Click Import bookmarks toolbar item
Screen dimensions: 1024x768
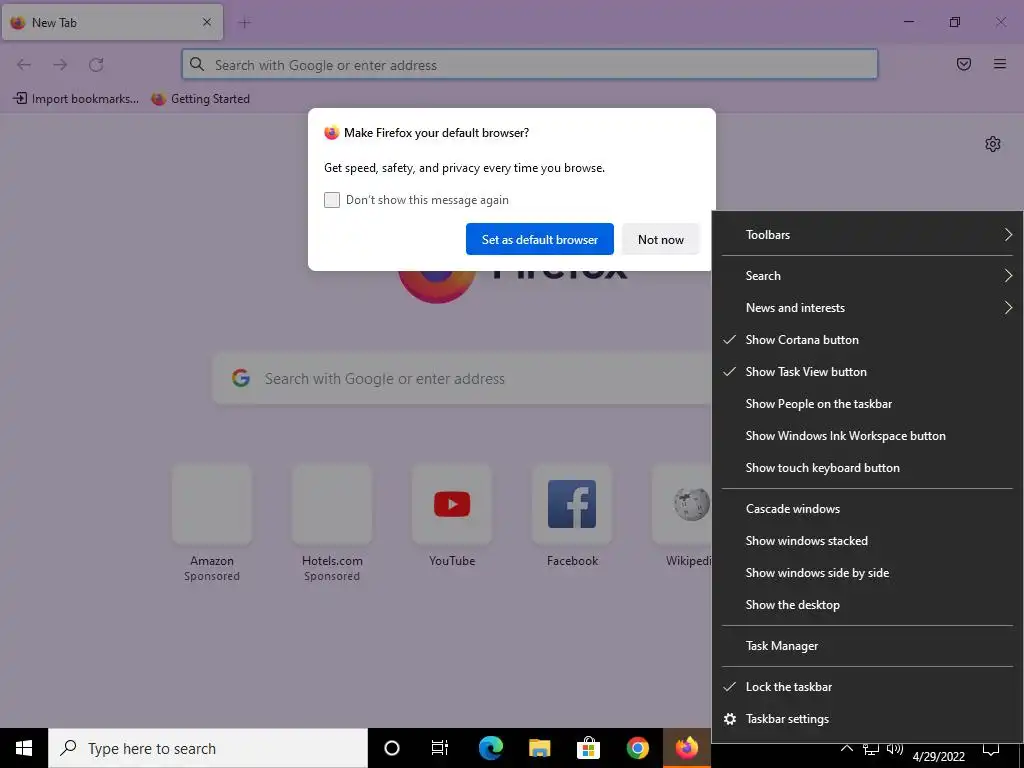[76, 99]
